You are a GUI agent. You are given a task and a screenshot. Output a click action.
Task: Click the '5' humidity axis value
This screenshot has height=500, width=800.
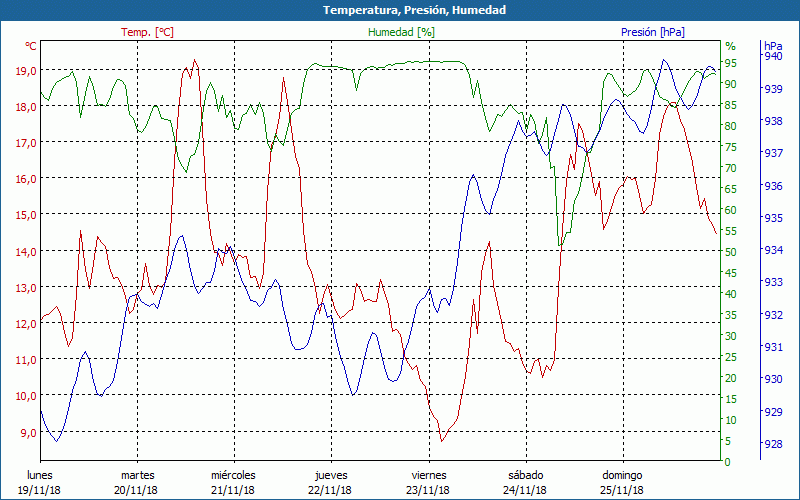pos(728,441)
